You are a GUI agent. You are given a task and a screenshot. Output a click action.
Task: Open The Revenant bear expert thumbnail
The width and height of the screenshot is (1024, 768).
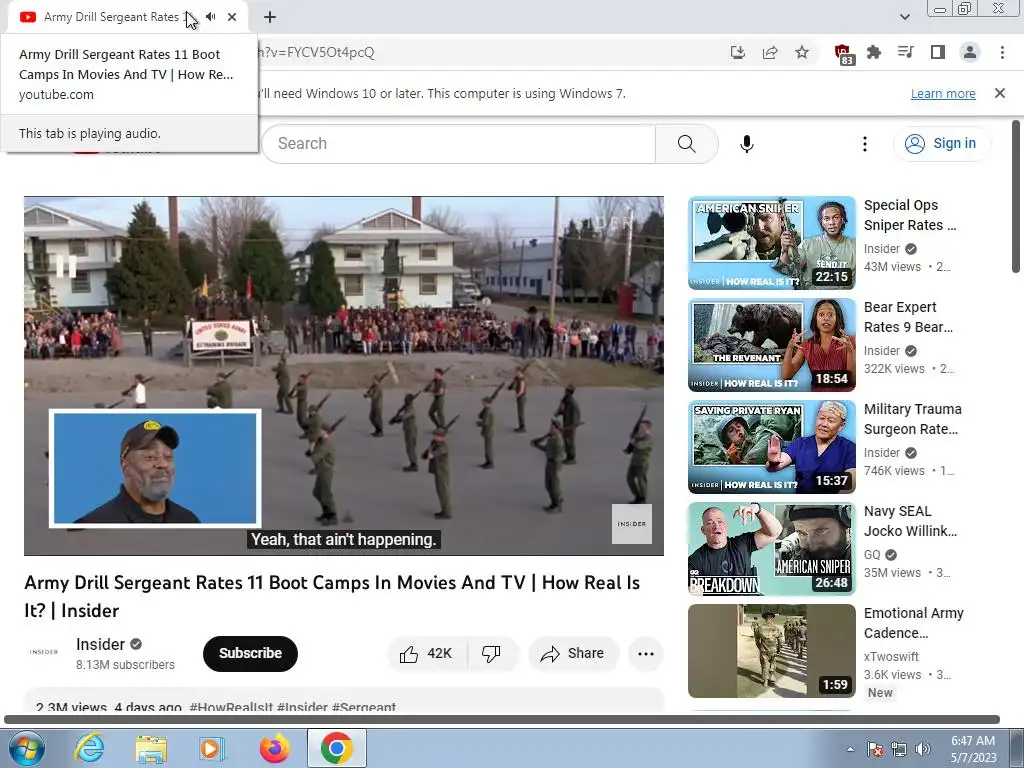tap(771, 345)
